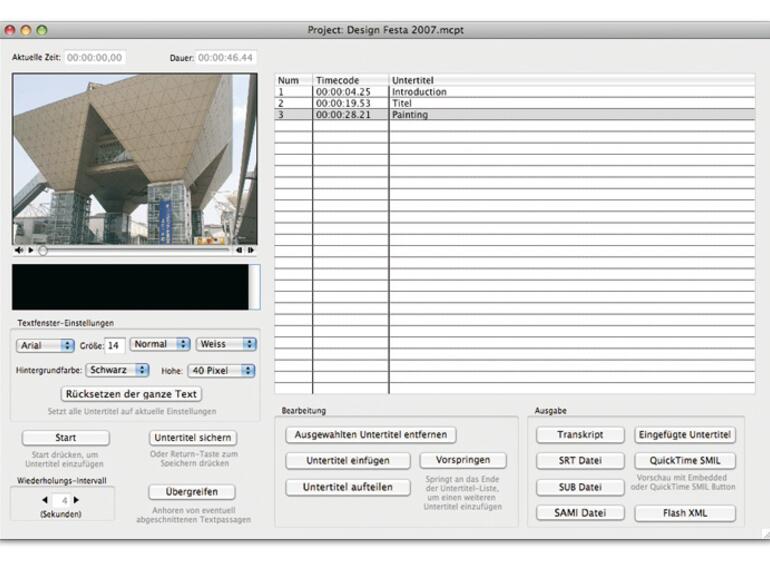Open the Normal font style dropdown

point(159,344)
